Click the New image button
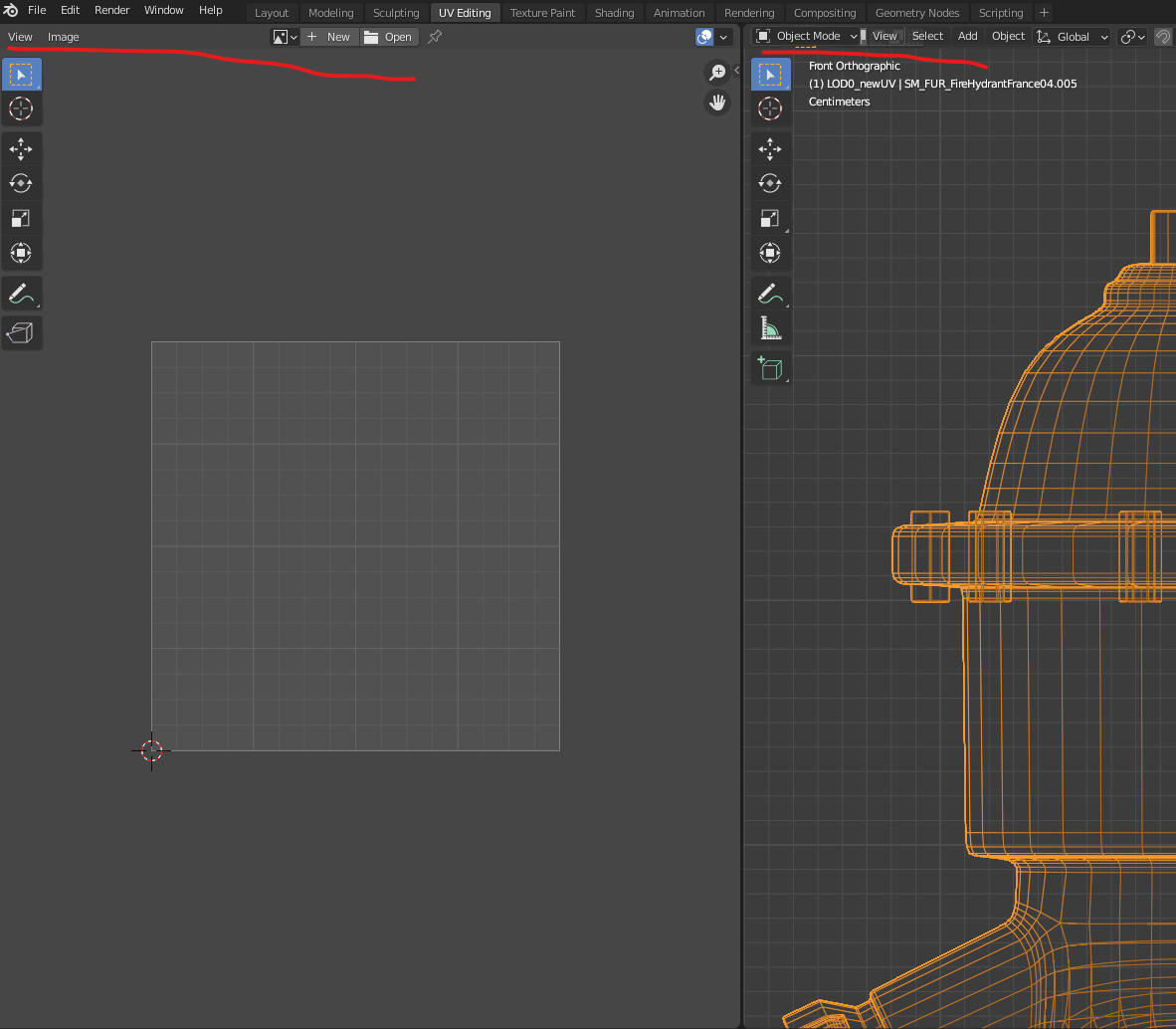Screen dimensions: 1176x1029 click(x=329, y=37)
